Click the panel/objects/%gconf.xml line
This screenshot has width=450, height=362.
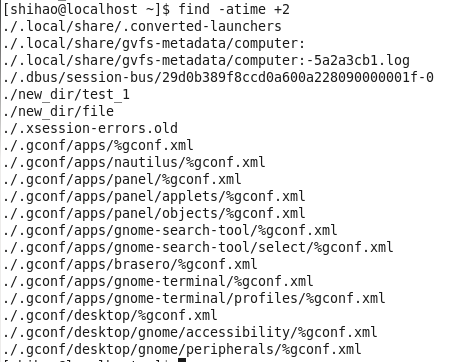coord(154,213)
